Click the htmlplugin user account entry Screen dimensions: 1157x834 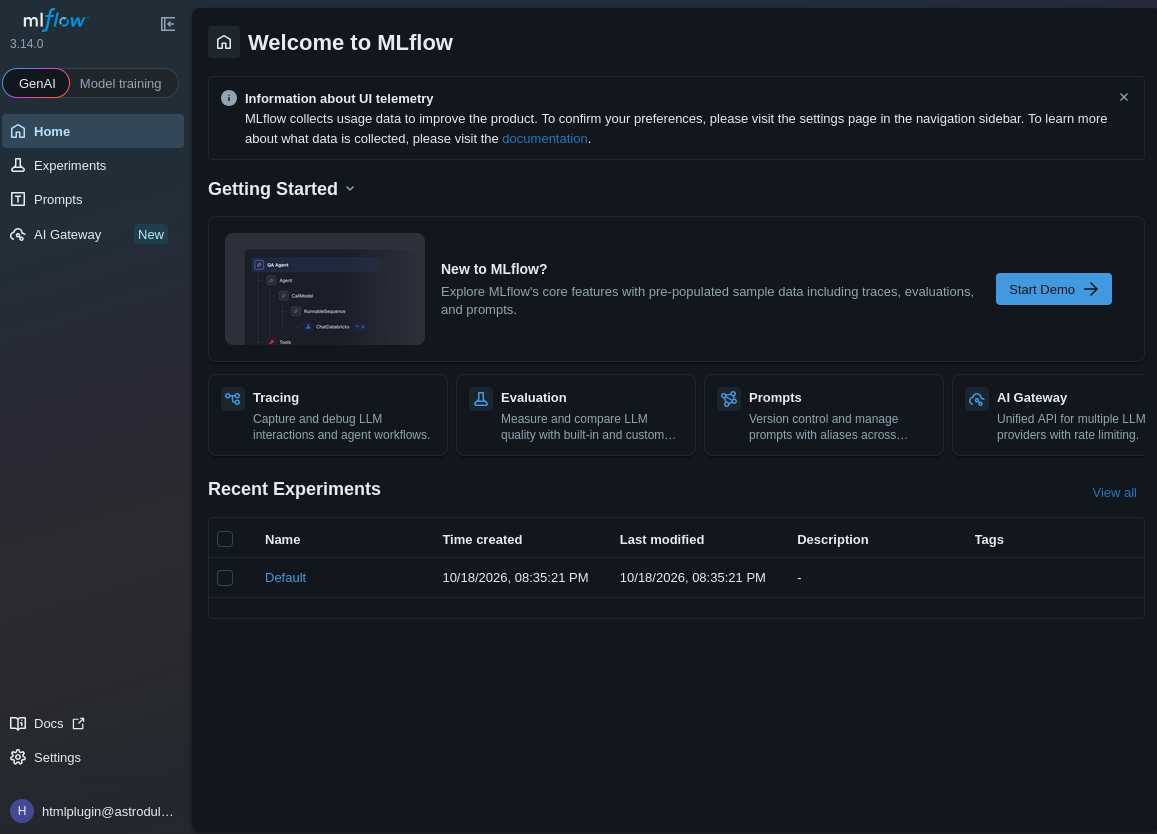click(x=93, y=811)
